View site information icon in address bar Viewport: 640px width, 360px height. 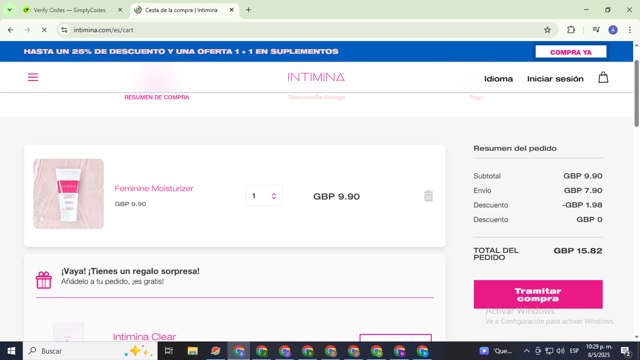click(64, 30)
